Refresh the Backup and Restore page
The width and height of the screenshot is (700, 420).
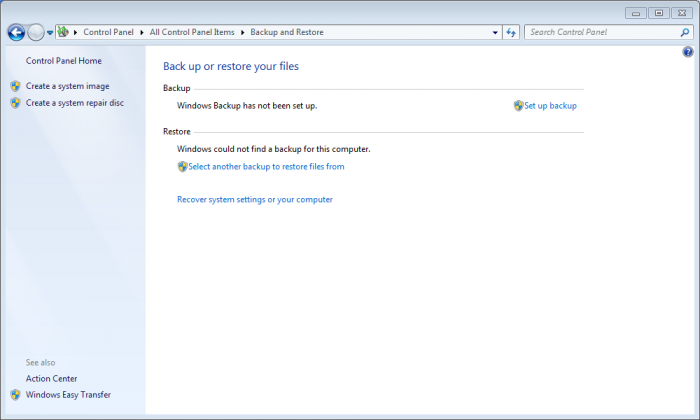click(511, 32)
